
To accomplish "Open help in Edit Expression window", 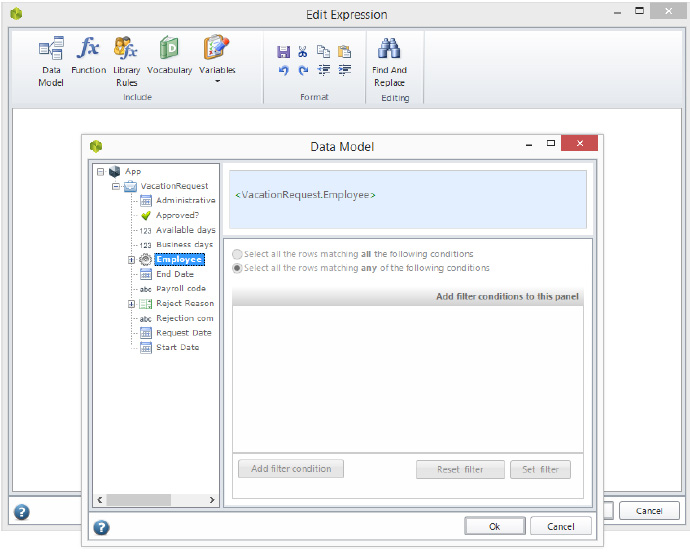I will pos(22,512).
